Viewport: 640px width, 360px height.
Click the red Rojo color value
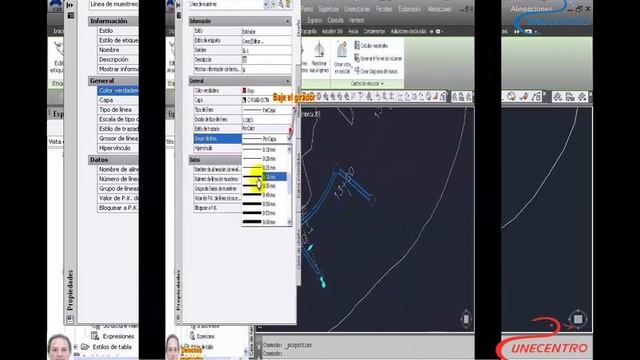(267, 91)
